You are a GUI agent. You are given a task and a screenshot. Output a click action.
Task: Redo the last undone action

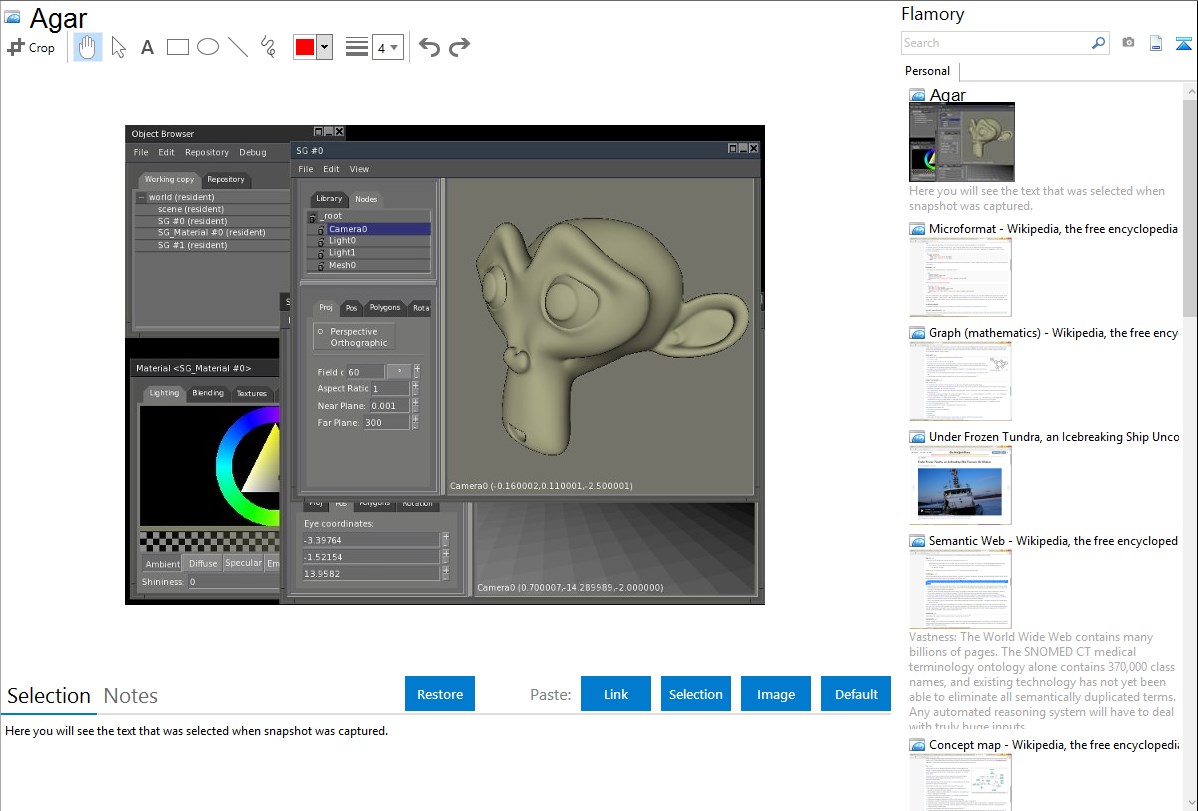click(459, 47)
